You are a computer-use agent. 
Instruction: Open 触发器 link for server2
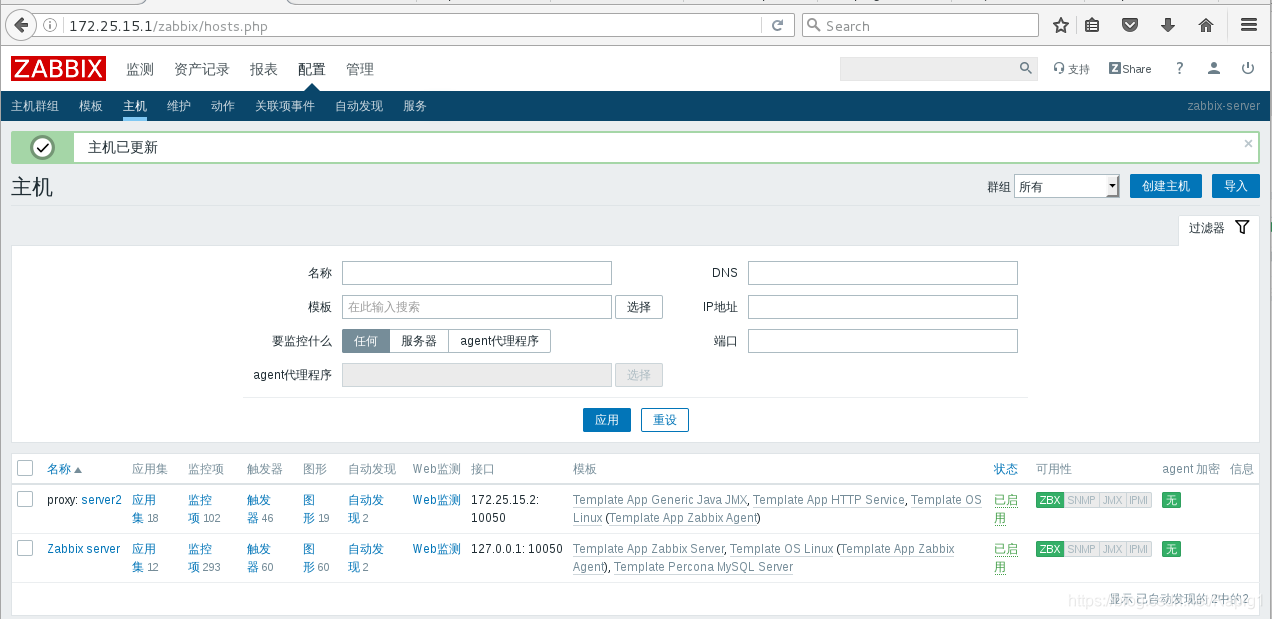tap(258, 509)
